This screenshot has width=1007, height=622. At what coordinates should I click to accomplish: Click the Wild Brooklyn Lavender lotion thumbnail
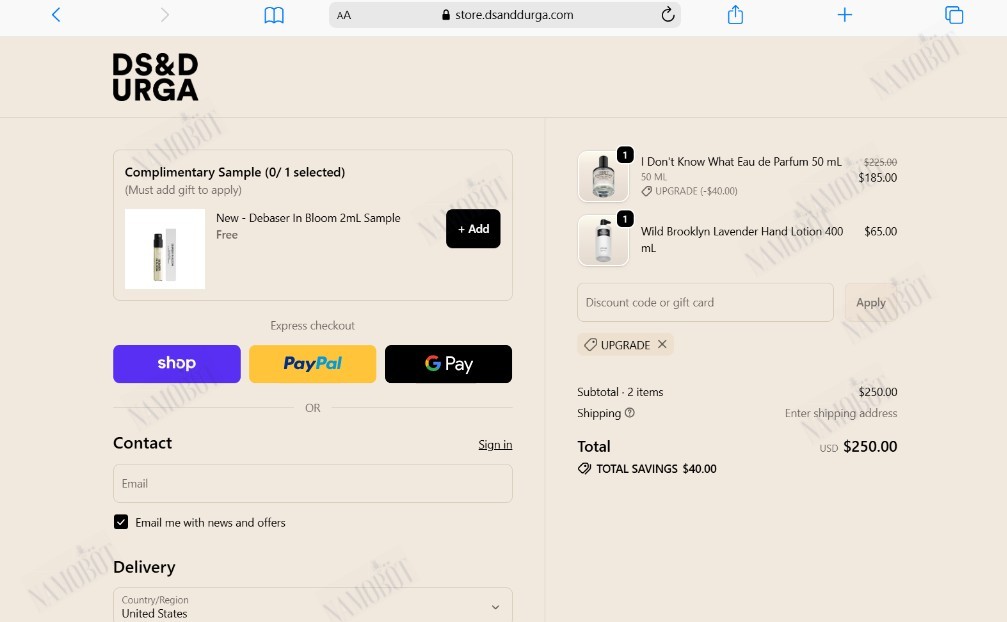coord(603,240)
